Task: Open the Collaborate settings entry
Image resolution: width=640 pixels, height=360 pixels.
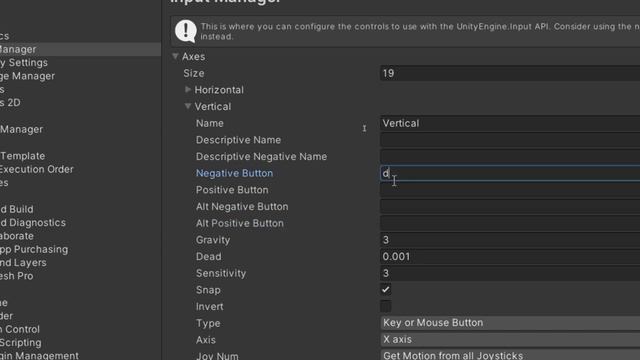Action: tap(17, 236)
